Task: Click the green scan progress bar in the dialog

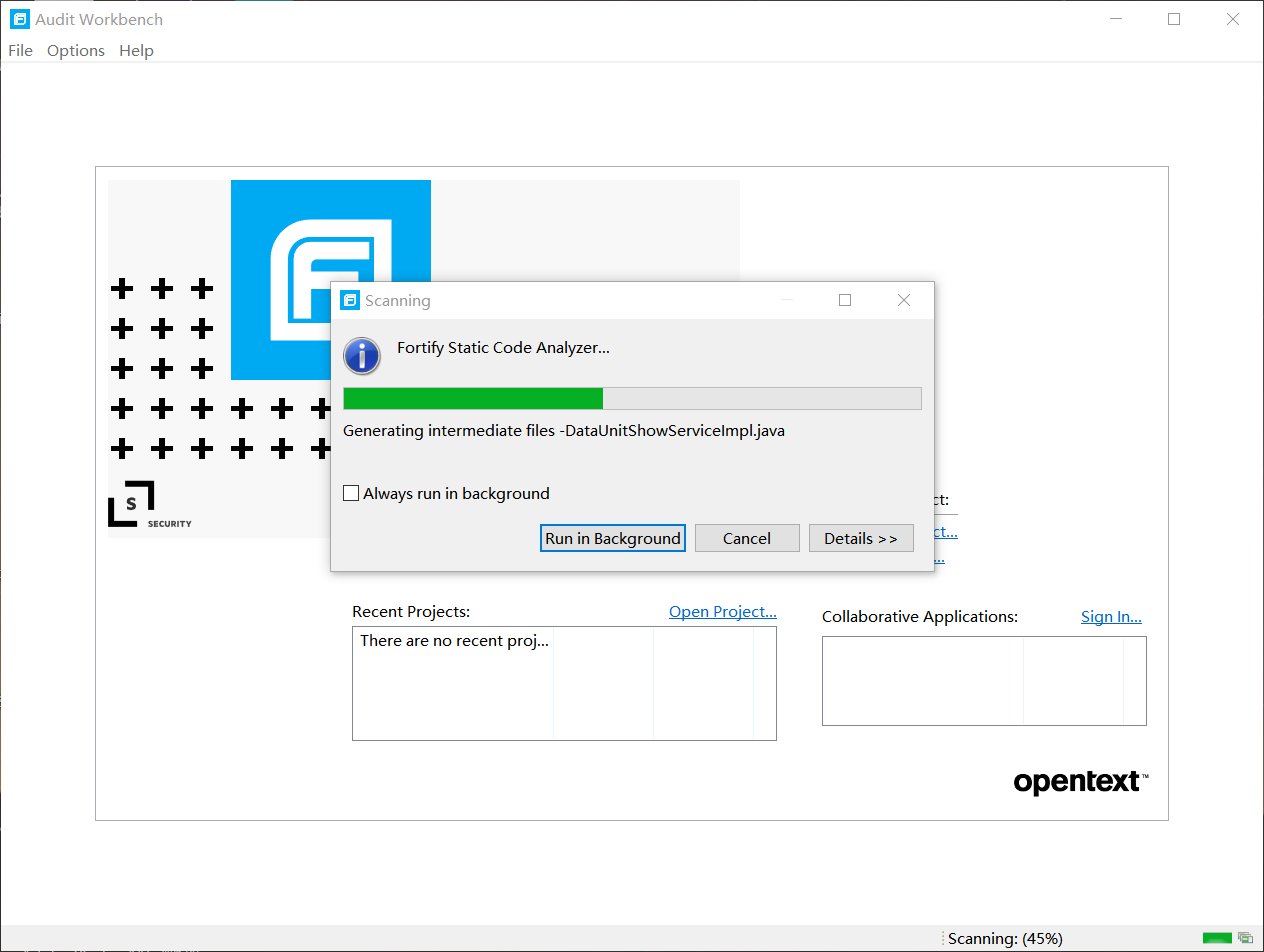Action: coord(632,398)
